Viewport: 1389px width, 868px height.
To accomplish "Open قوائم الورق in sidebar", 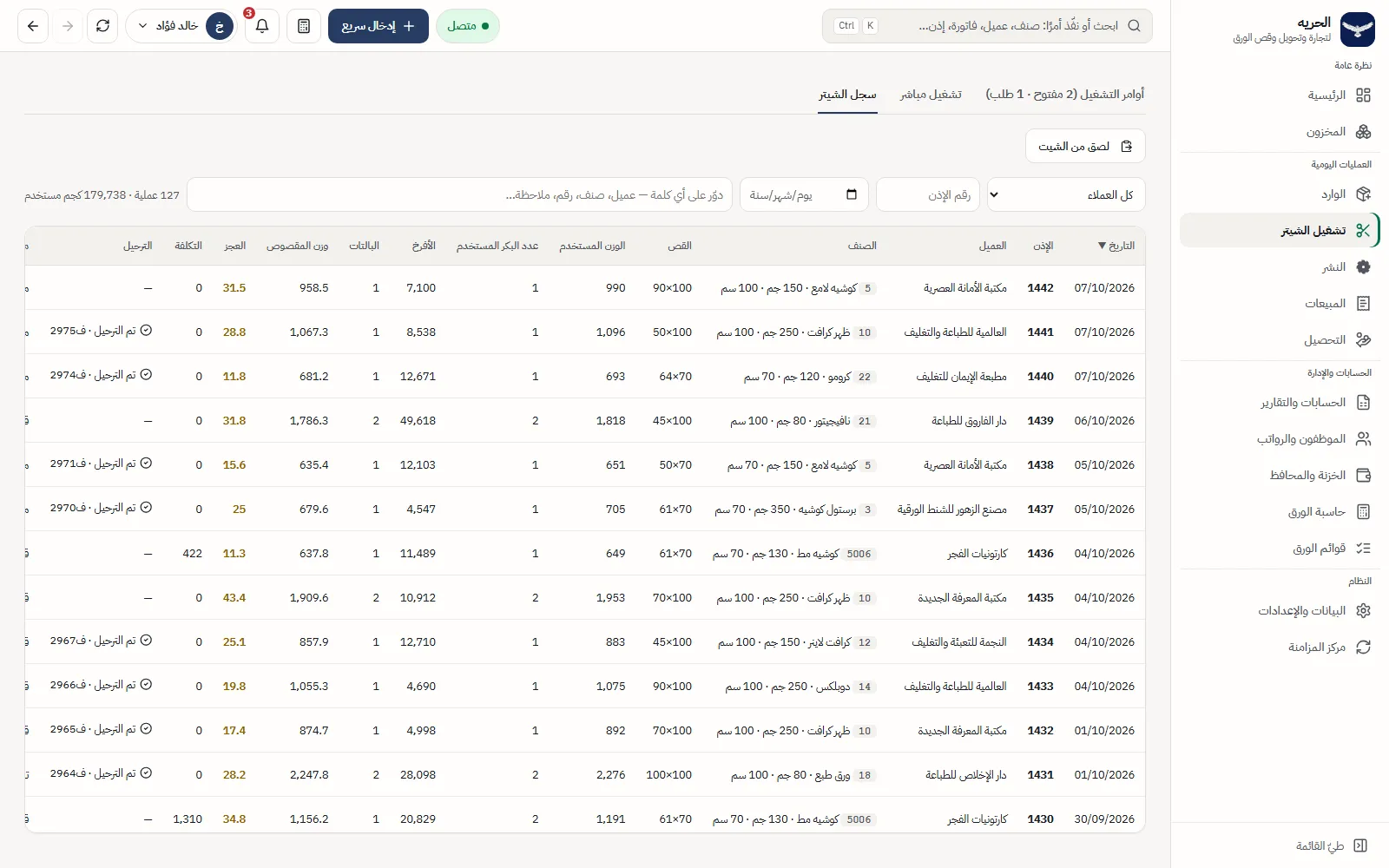I will click(1280, 549).
